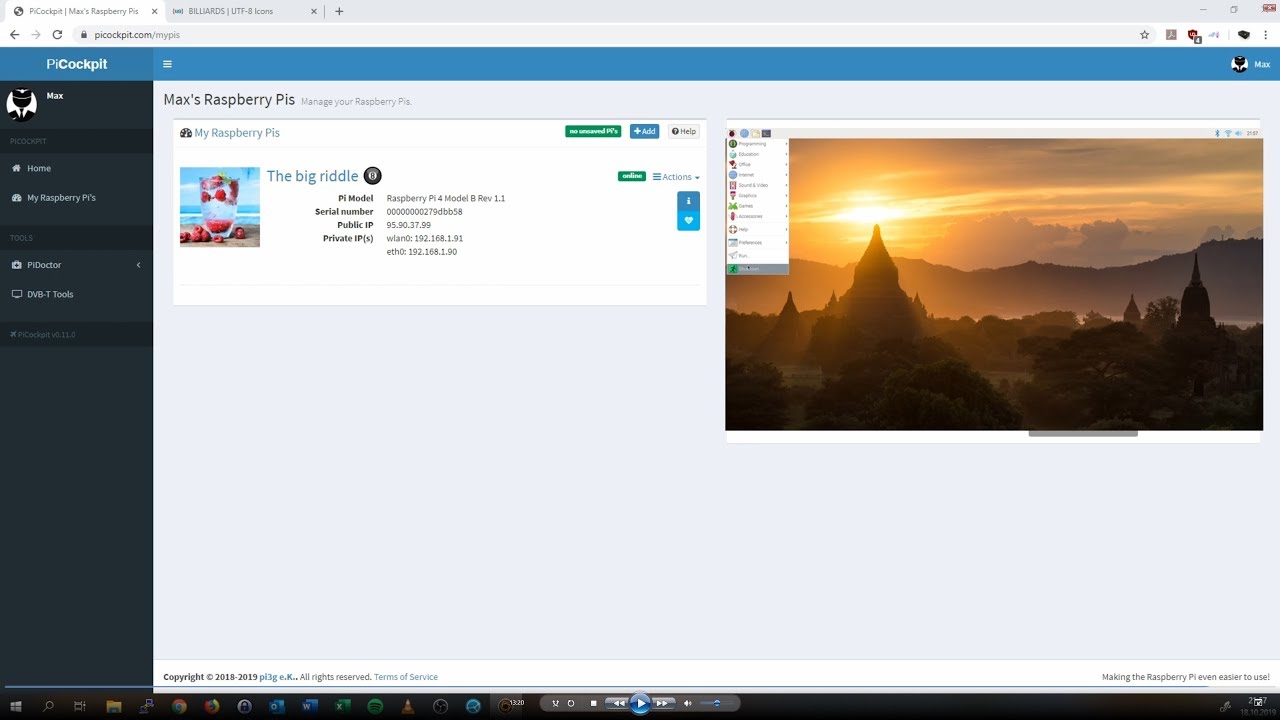1280x720 pixels.
Task: Click the media player rewind button
Action: pyautogui.click(x=618, y=703)
